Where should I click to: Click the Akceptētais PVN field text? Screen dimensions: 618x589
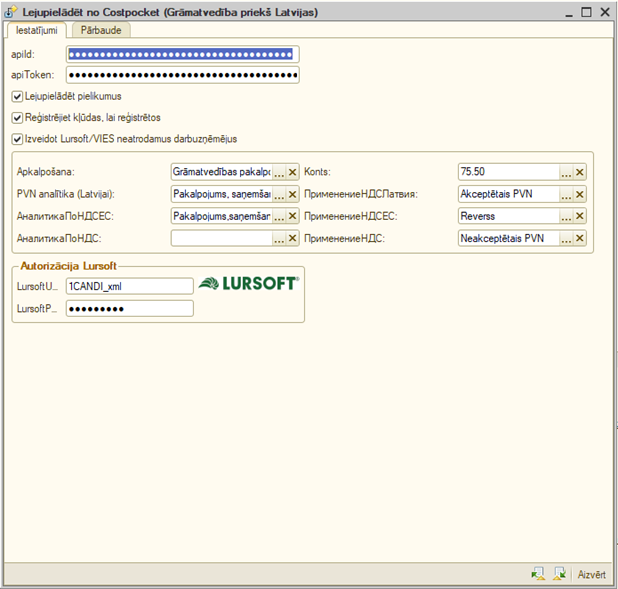[496, 194]
